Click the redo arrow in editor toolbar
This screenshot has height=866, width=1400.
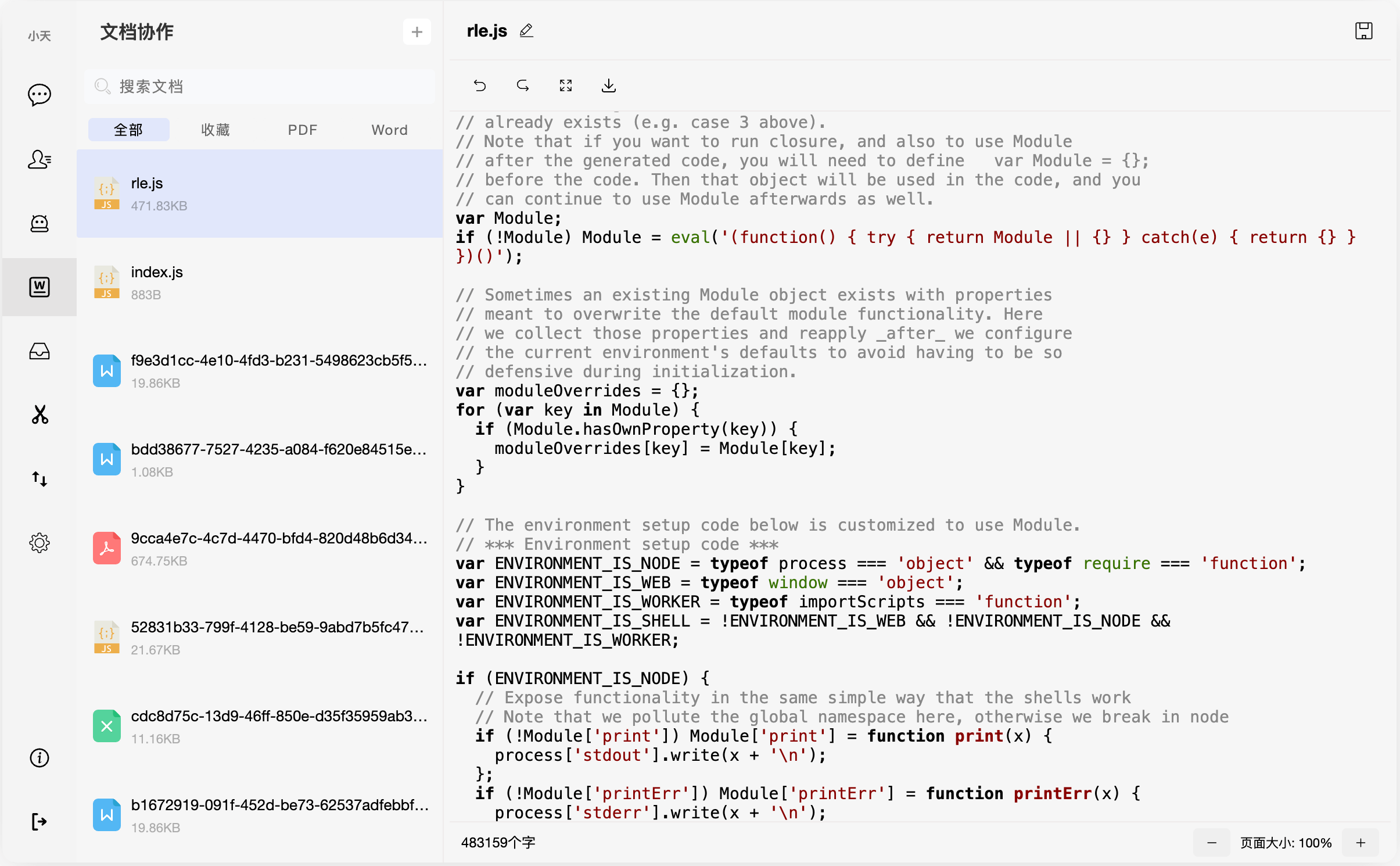(523, 86)
